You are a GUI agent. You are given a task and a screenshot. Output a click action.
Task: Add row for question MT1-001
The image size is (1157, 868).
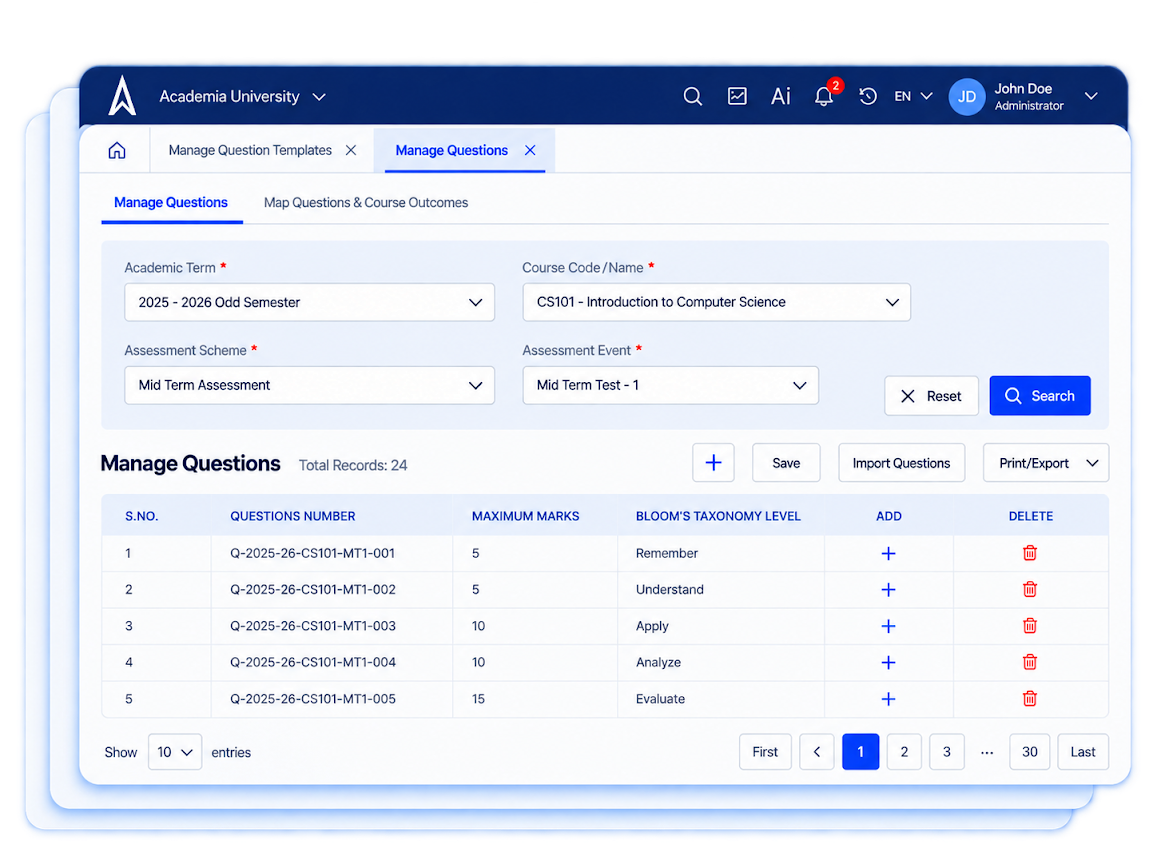coord(888,554)
